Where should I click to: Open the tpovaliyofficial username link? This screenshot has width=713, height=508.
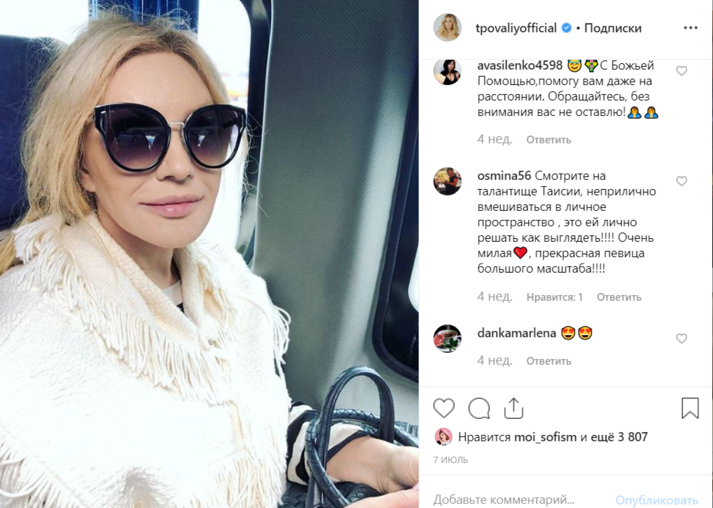[x=516, y=28]
